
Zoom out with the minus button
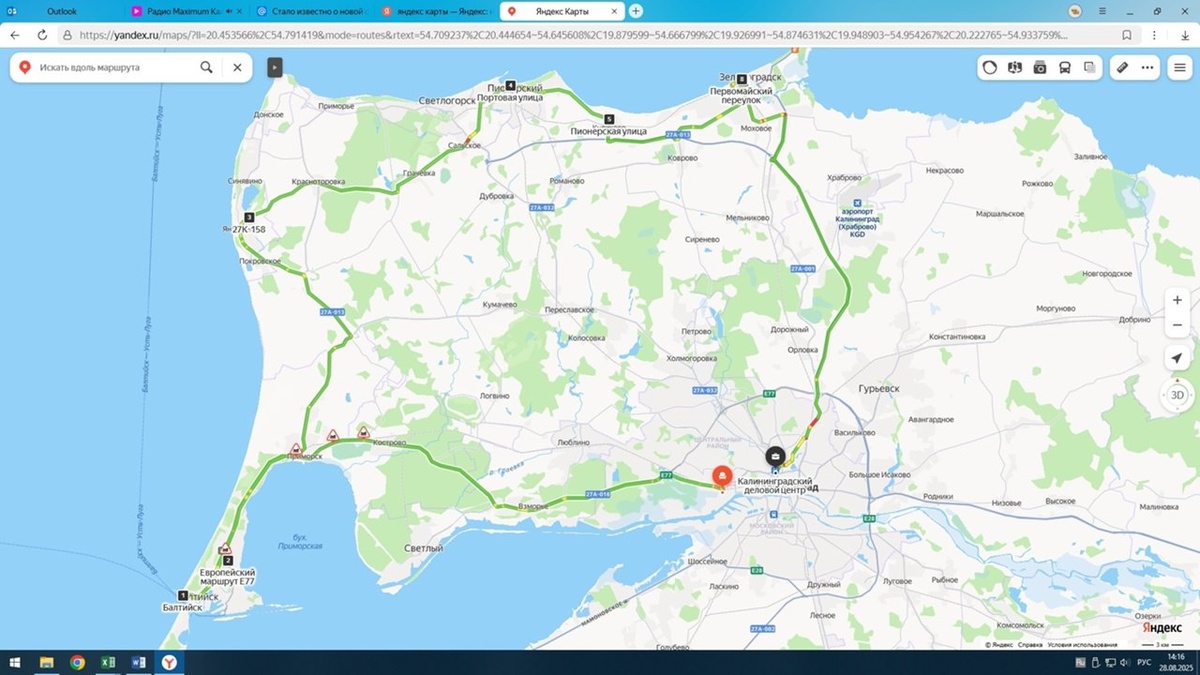point(1177,325)
